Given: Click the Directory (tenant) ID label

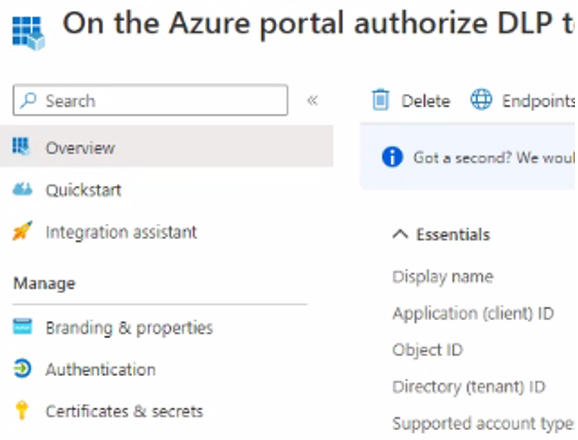Looking at the screenshot, I should click(469, 387).
